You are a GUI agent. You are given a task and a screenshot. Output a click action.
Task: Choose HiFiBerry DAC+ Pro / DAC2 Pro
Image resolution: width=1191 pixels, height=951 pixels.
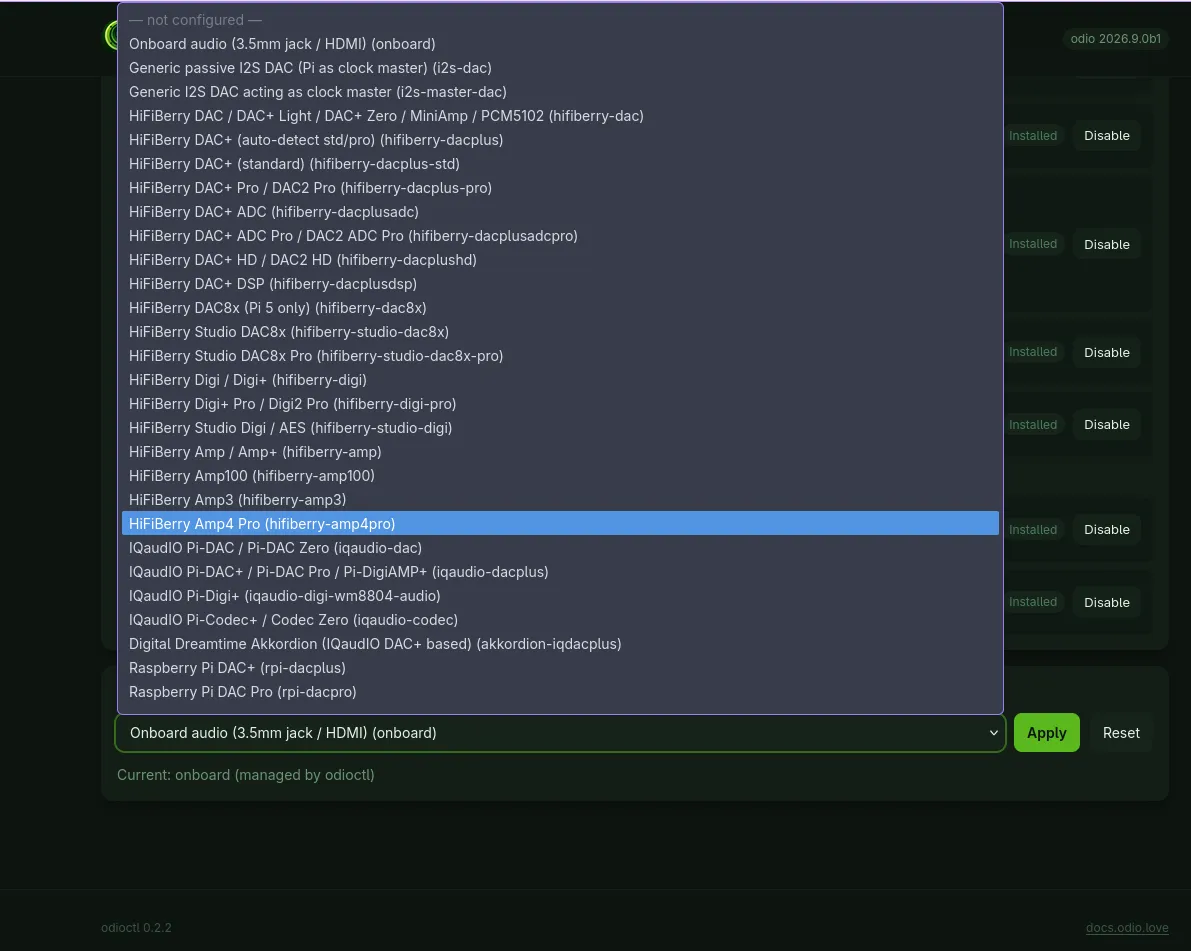(560, 188)
